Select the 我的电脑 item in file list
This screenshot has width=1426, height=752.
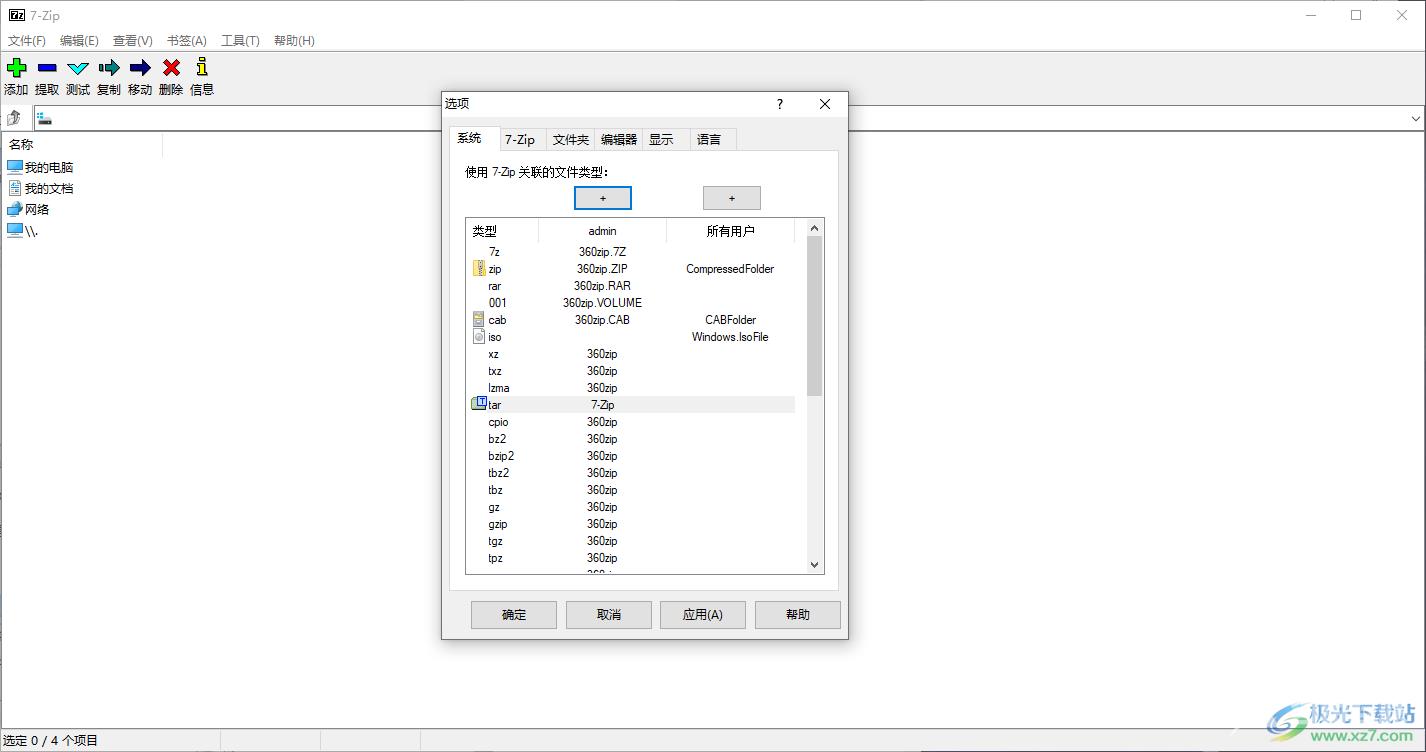click(x=40, y=167)
